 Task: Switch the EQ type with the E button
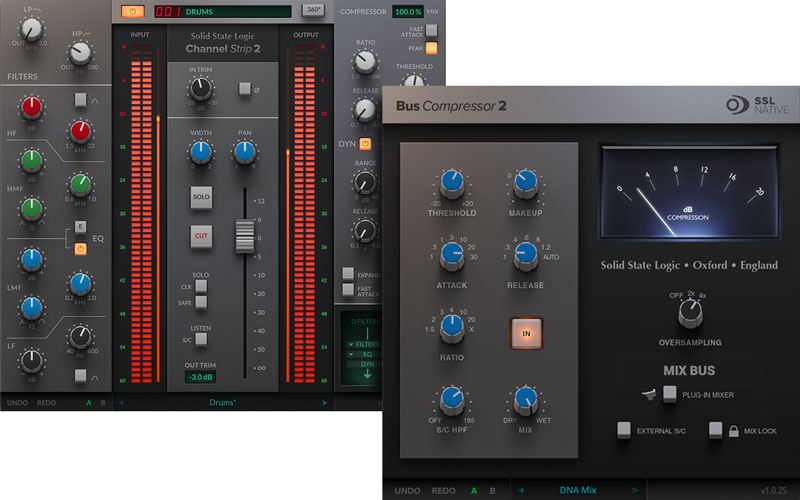click(81, 227)
